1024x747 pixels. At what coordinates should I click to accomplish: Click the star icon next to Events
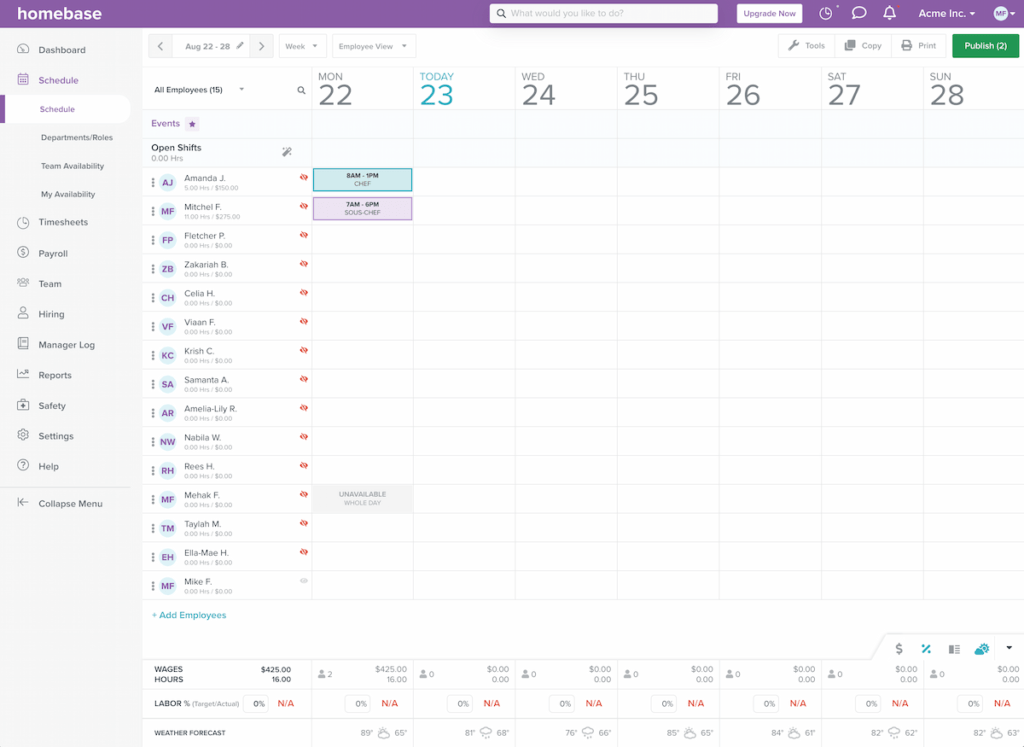pyautogui.click(x=192, y=124)
